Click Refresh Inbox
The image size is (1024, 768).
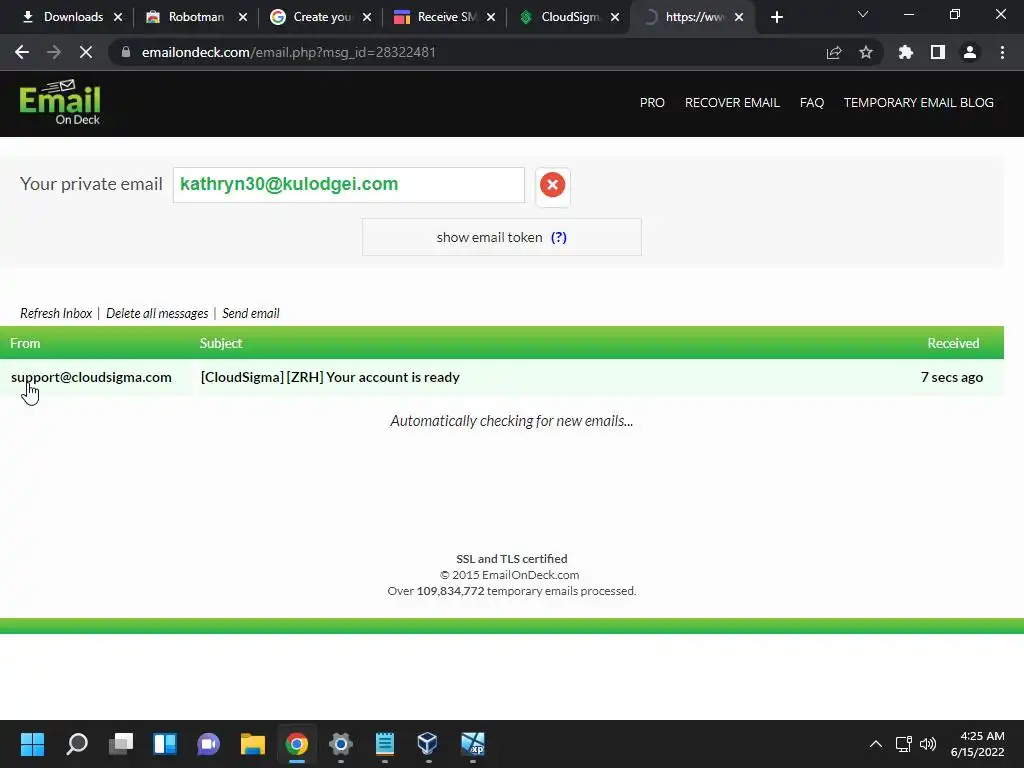56,313
